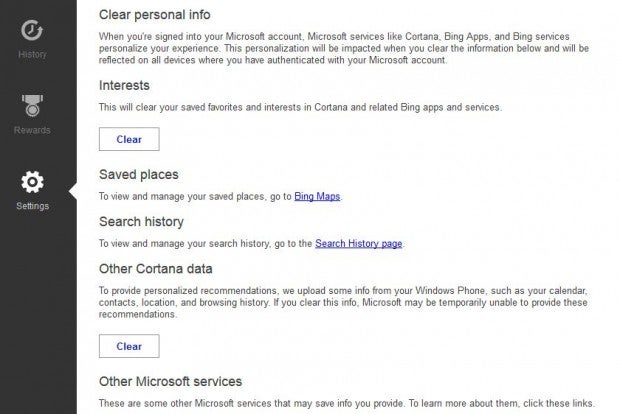Click the text 'When you're signed into your Microsoft account'

(200, 36)
